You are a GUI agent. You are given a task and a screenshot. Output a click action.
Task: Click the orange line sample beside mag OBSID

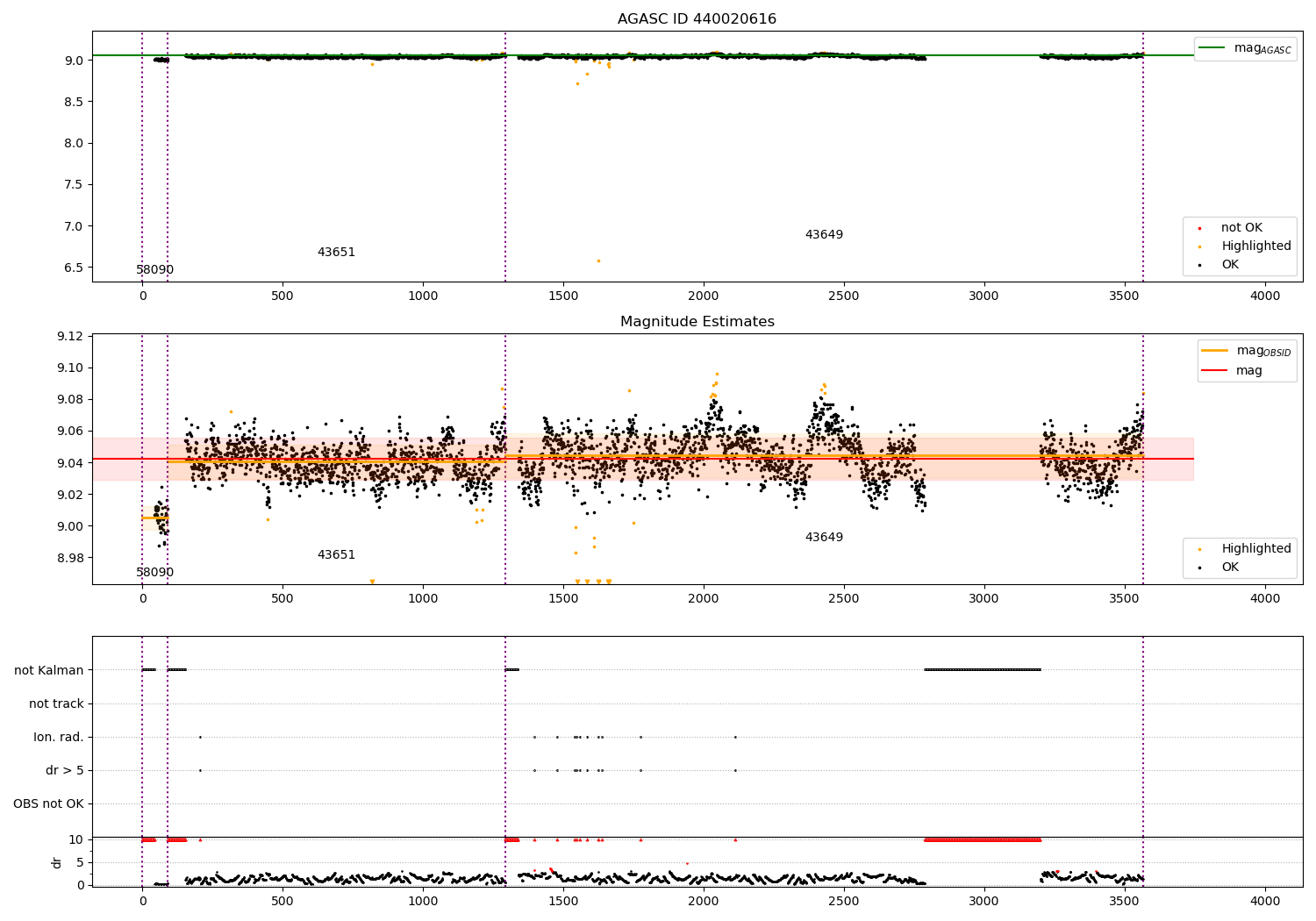pyautogui.click(x=1215, y=351)
